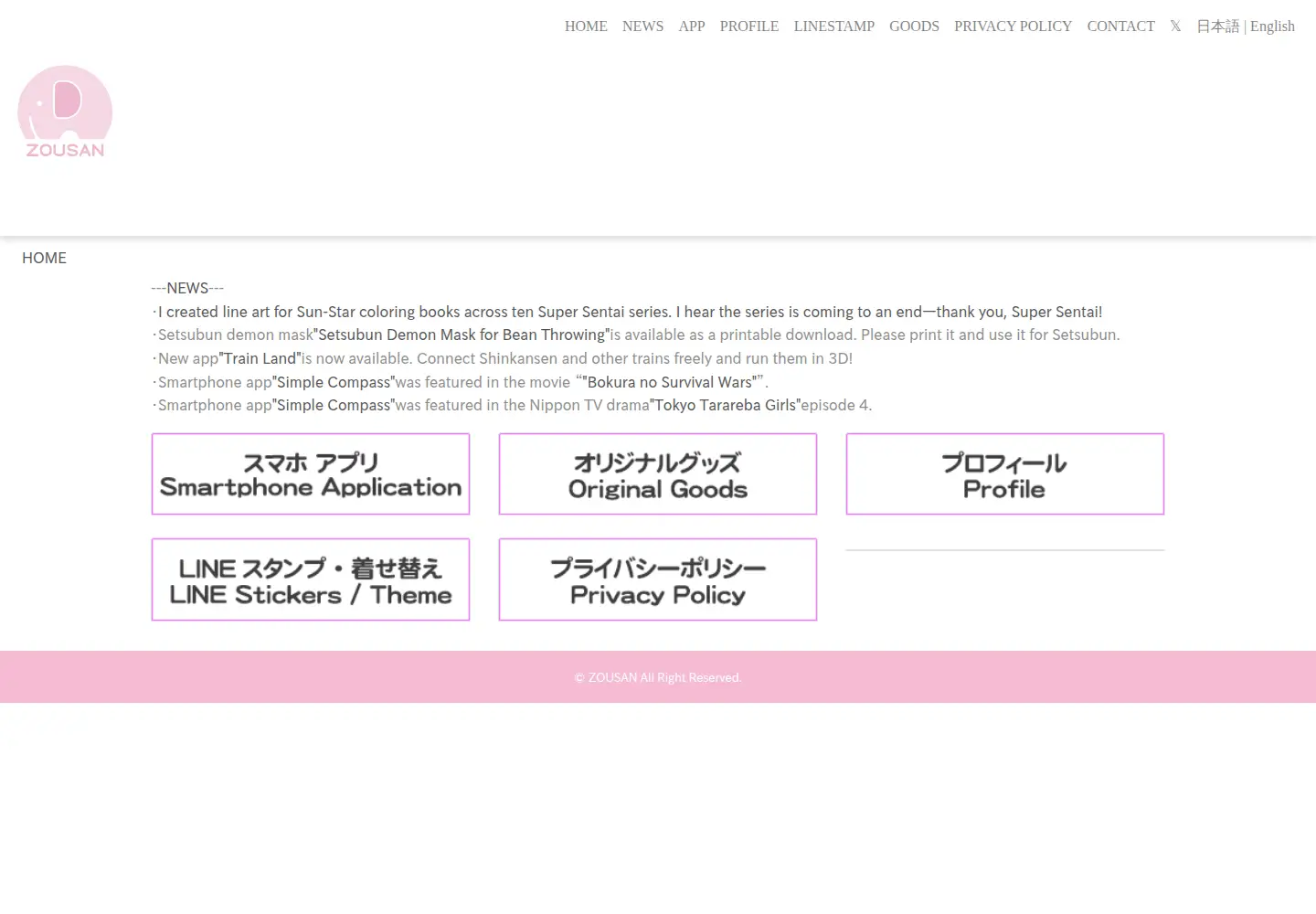1316x914 pixels.
Task: Select CONTACT in the top navigation
Action: click(1121, 27)
